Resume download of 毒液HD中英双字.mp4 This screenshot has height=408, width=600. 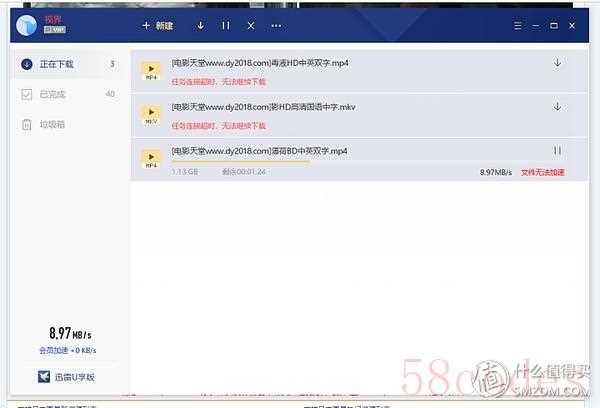tap(557, 63)
